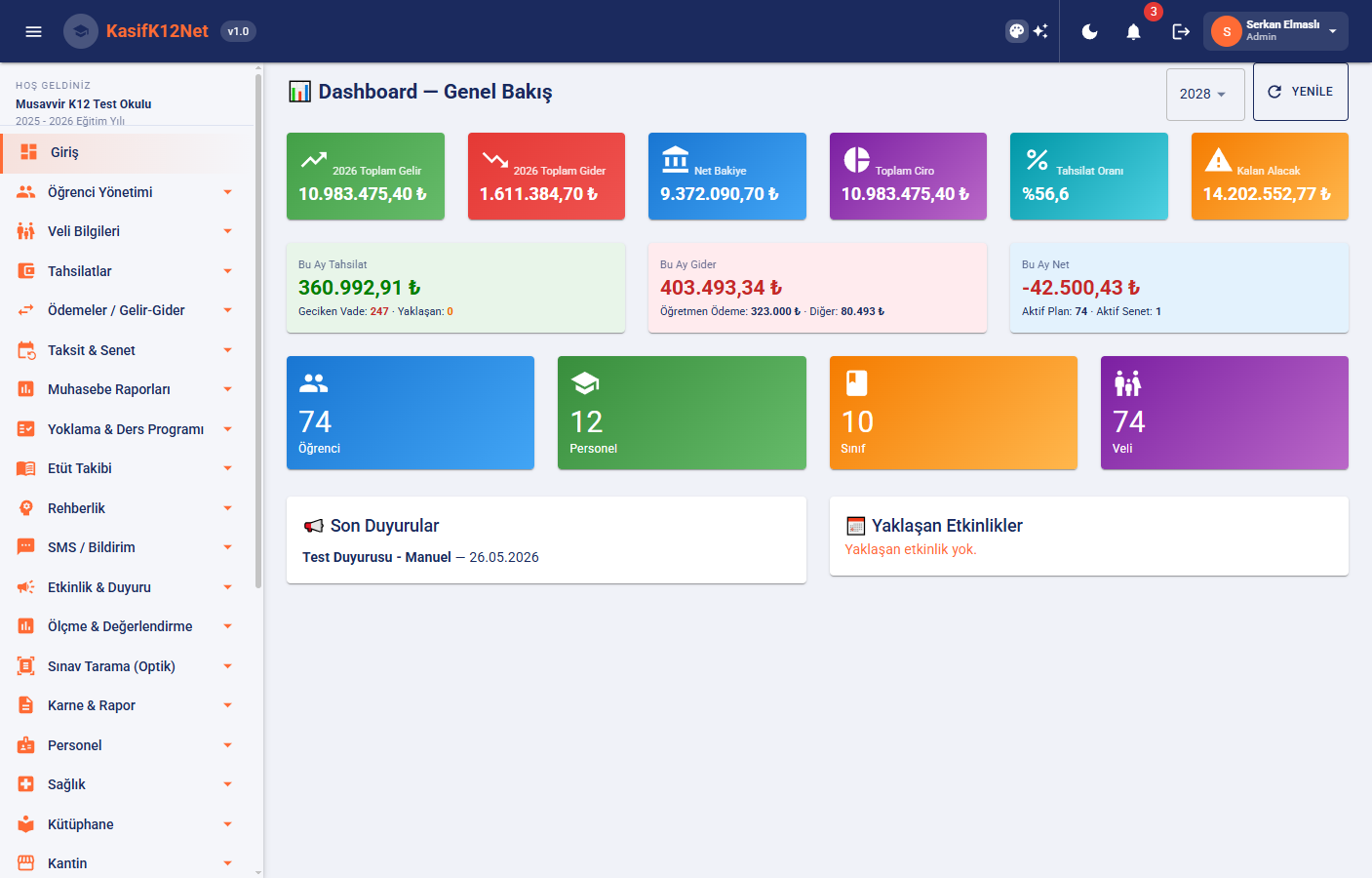
Task: Open the 12 Personel card
Action: pos(682,413)
